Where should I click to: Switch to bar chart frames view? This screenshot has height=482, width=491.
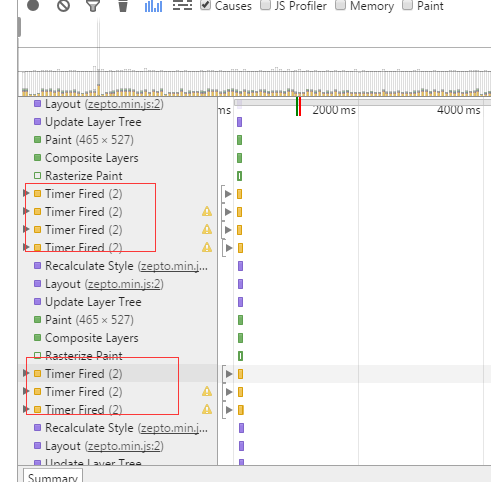click(x=153, y=6)
